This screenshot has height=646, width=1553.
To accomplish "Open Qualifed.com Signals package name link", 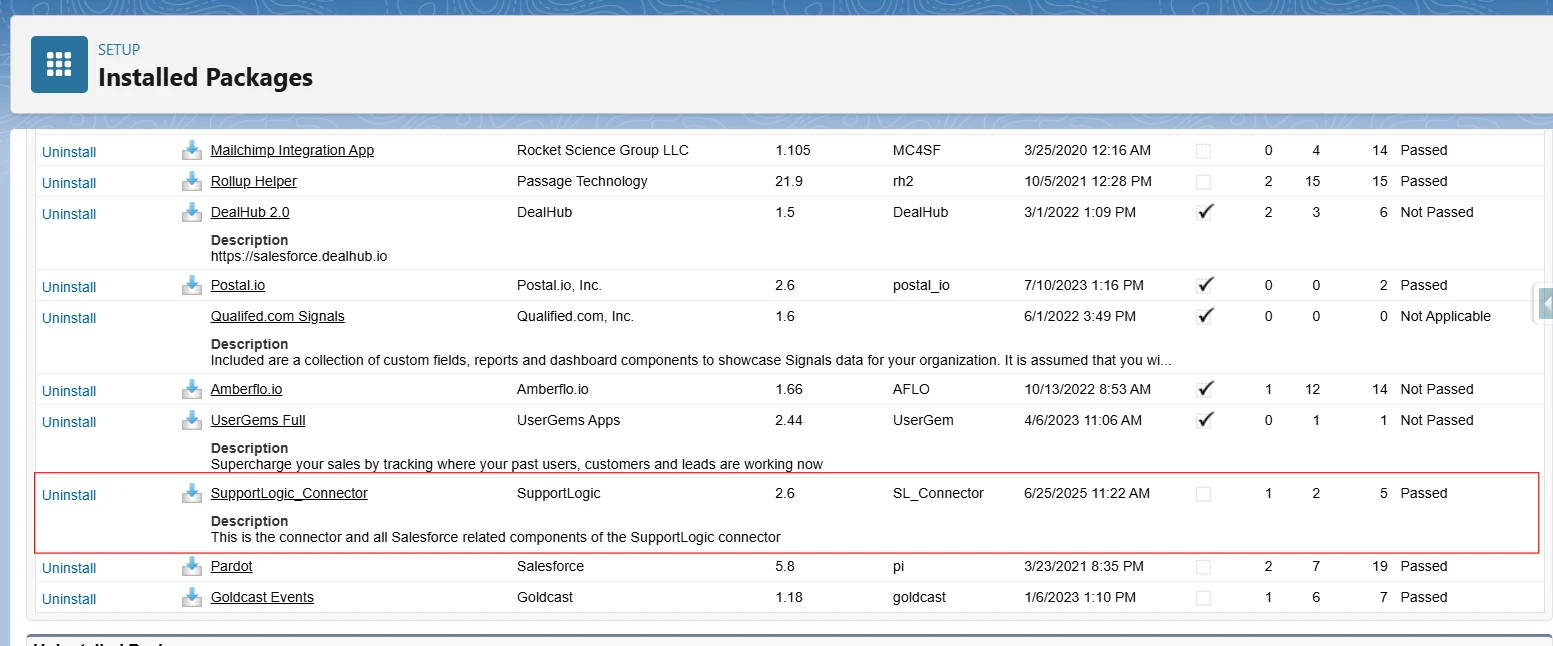I will pyautogui.click(x=278, y=316).
